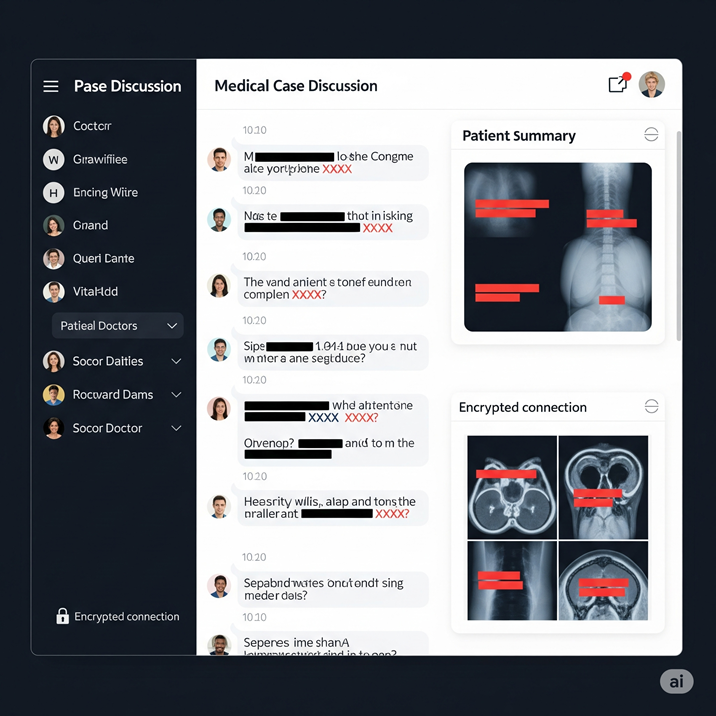Open the message 'The vand anient s tonef eundren'
Image resolution: width=716 pixels, height=716 pixels.
[333, 288]
